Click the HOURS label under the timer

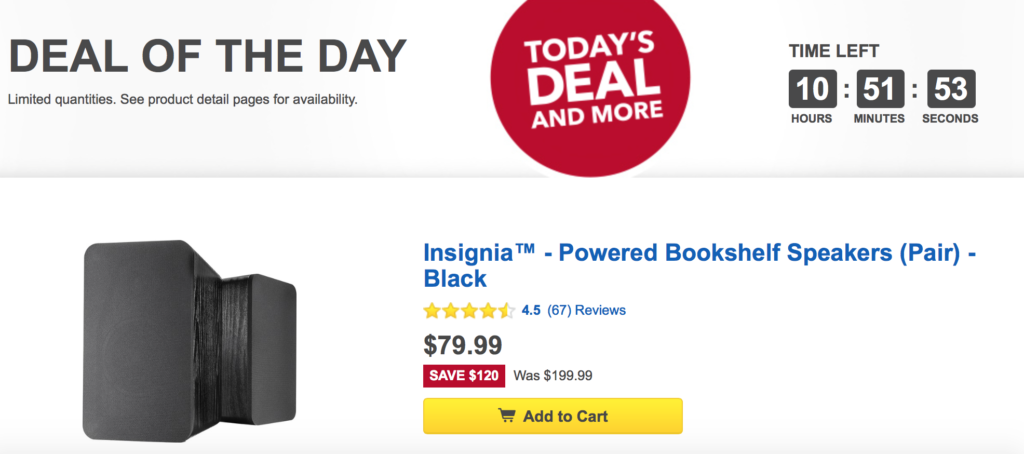[x=811, y=119]
